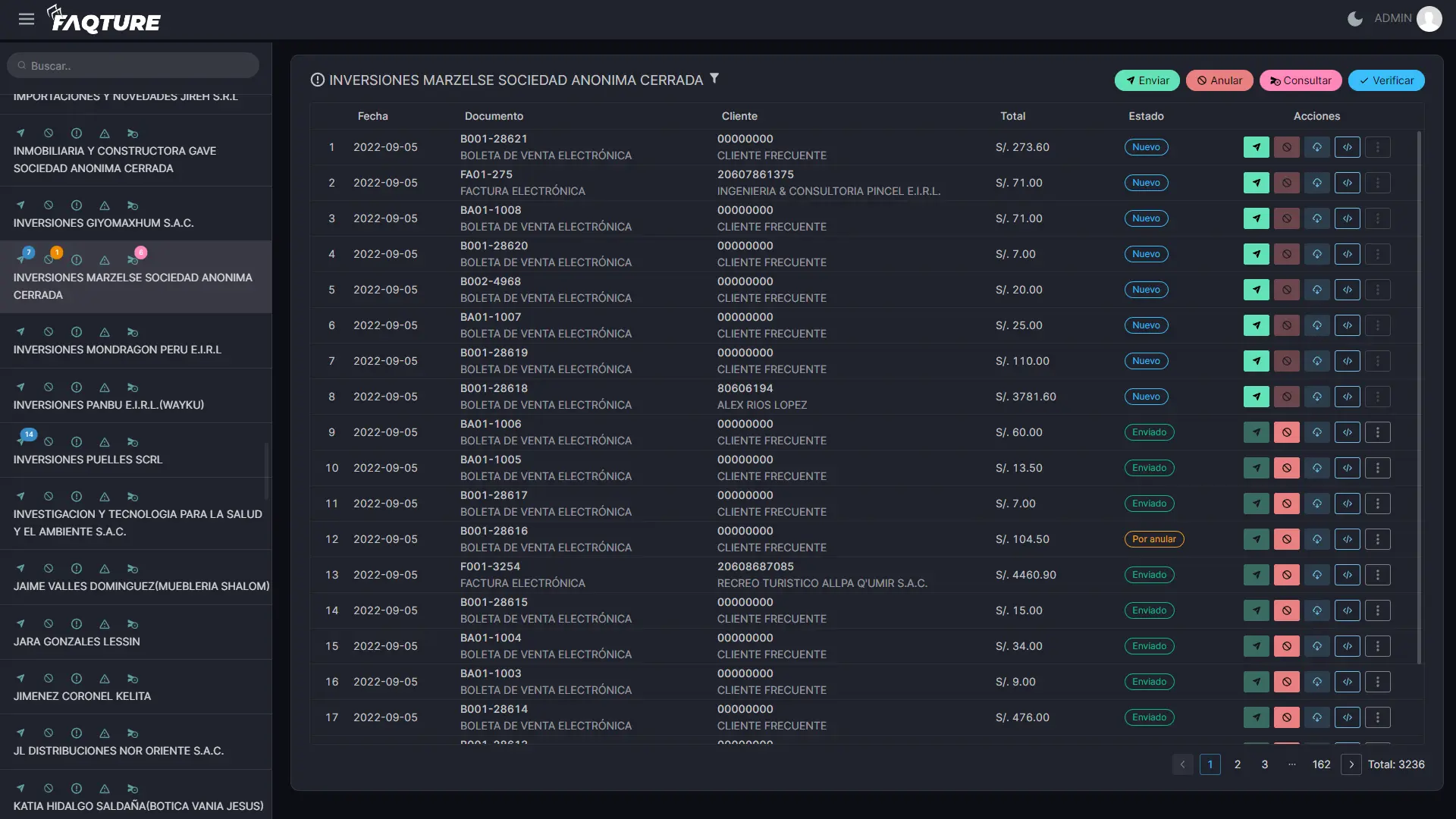The height and width of the screenshot is (819, 1456).
Task: View XML code for document BA01-1008
Action: pos(1347,218)
